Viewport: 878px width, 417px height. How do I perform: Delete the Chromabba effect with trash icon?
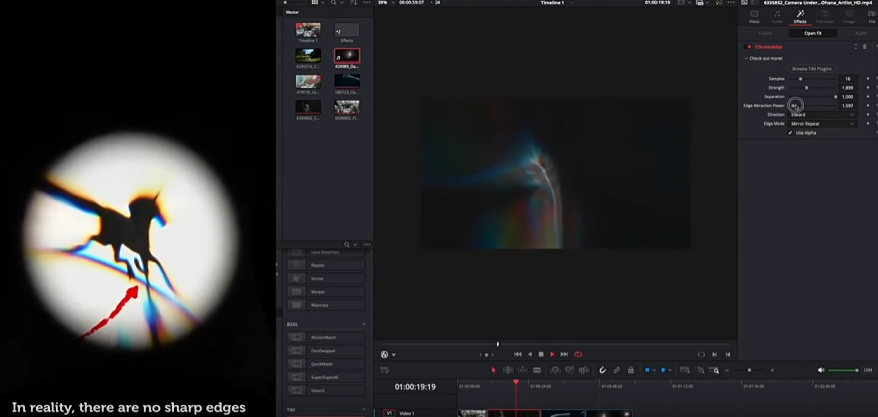[x=865, y=46]
